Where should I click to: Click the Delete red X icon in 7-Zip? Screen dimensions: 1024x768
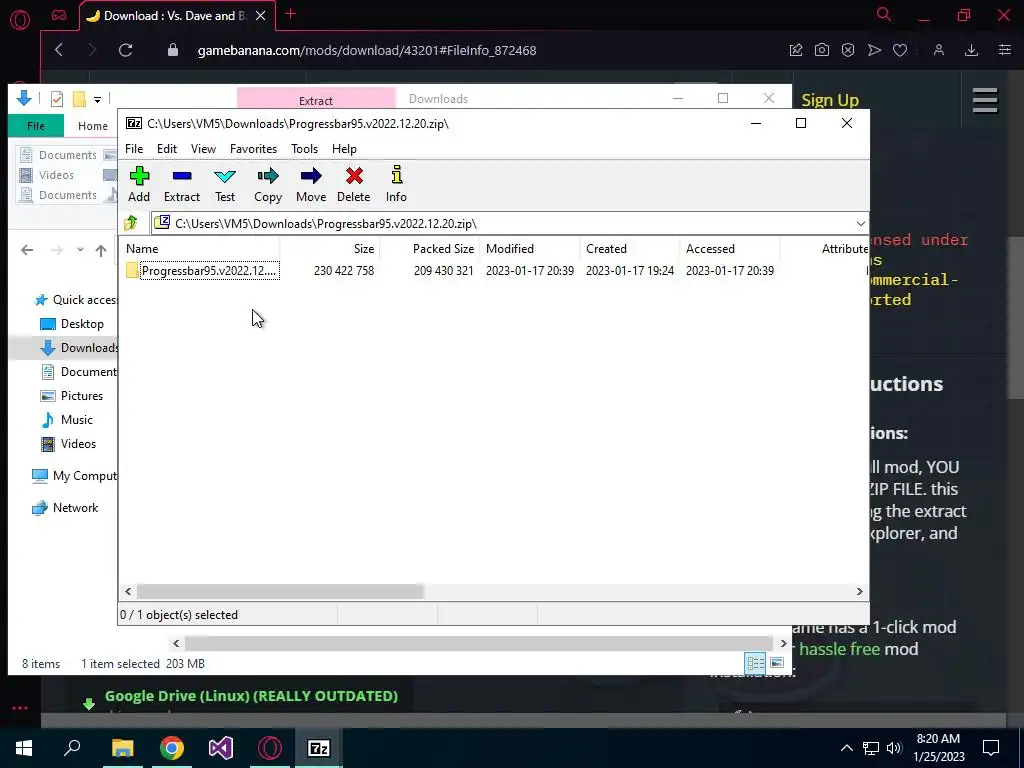pyautogui.click(x=353, y=184)
